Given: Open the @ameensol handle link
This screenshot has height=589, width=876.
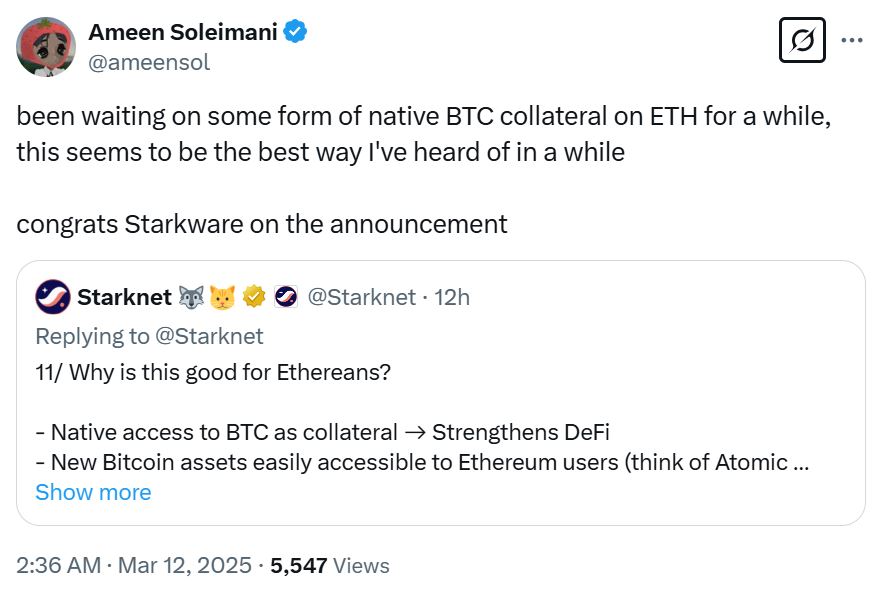Looking at the screenshot, I should pyautogui.click(x=149, y=62).
